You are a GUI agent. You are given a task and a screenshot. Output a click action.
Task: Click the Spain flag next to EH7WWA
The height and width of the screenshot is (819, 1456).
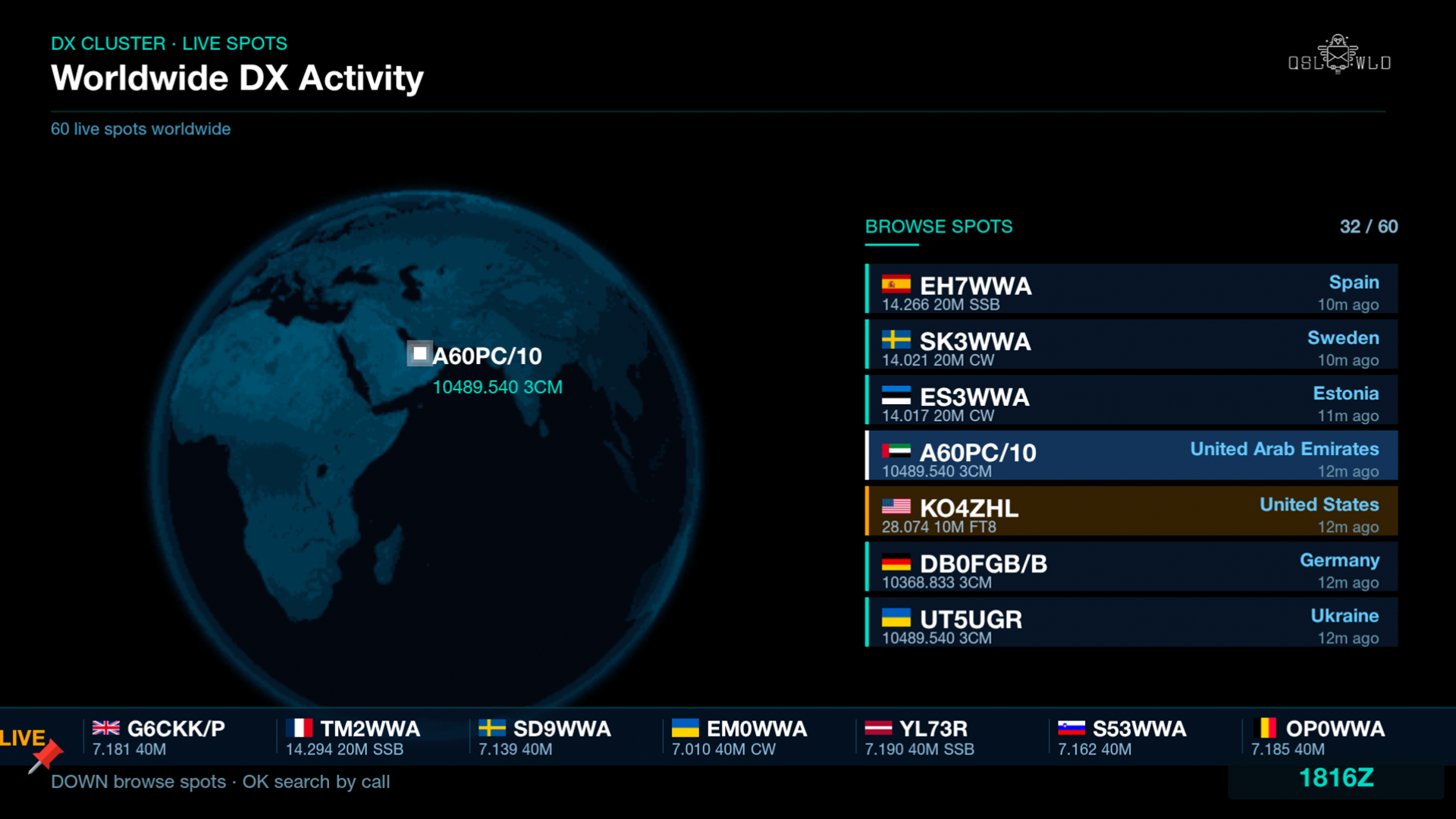click(x=896, y=284)
